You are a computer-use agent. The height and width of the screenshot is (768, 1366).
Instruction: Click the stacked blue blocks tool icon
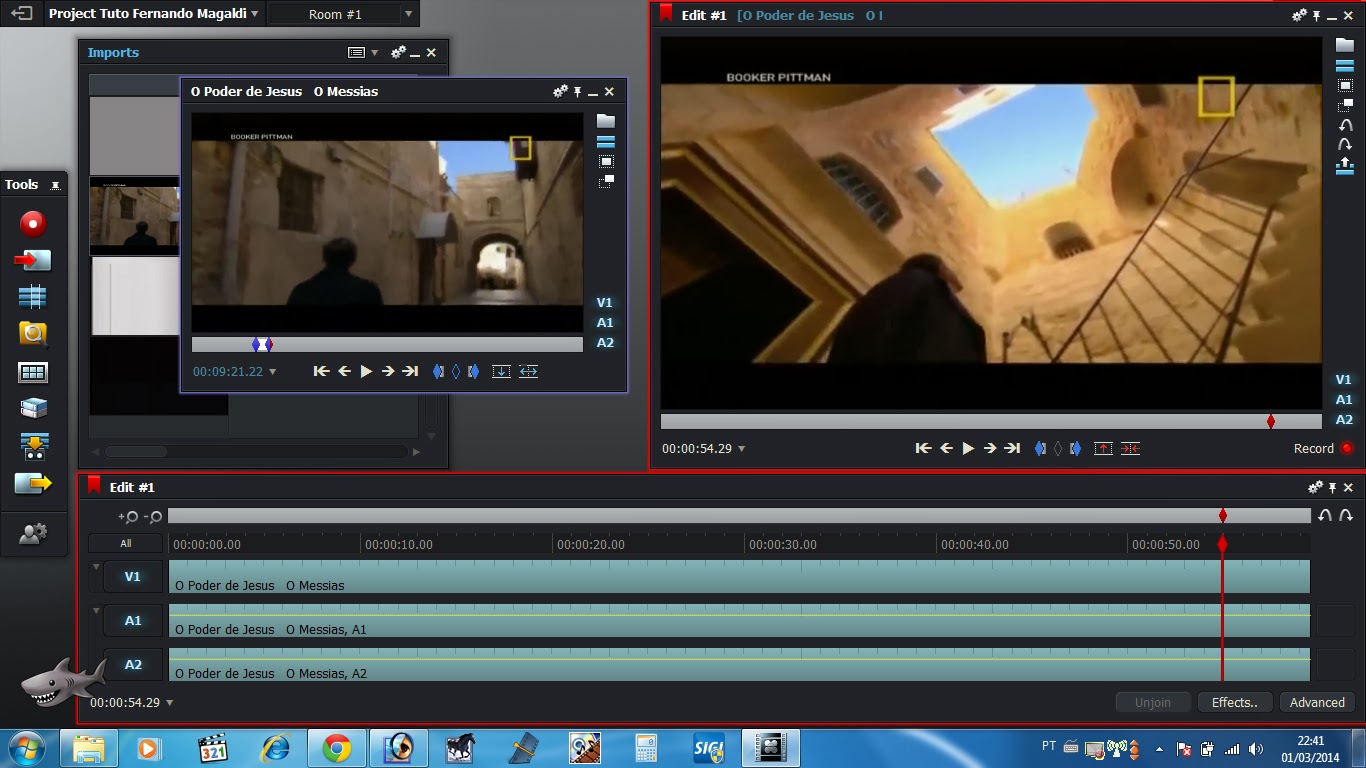tap(33, 408)
